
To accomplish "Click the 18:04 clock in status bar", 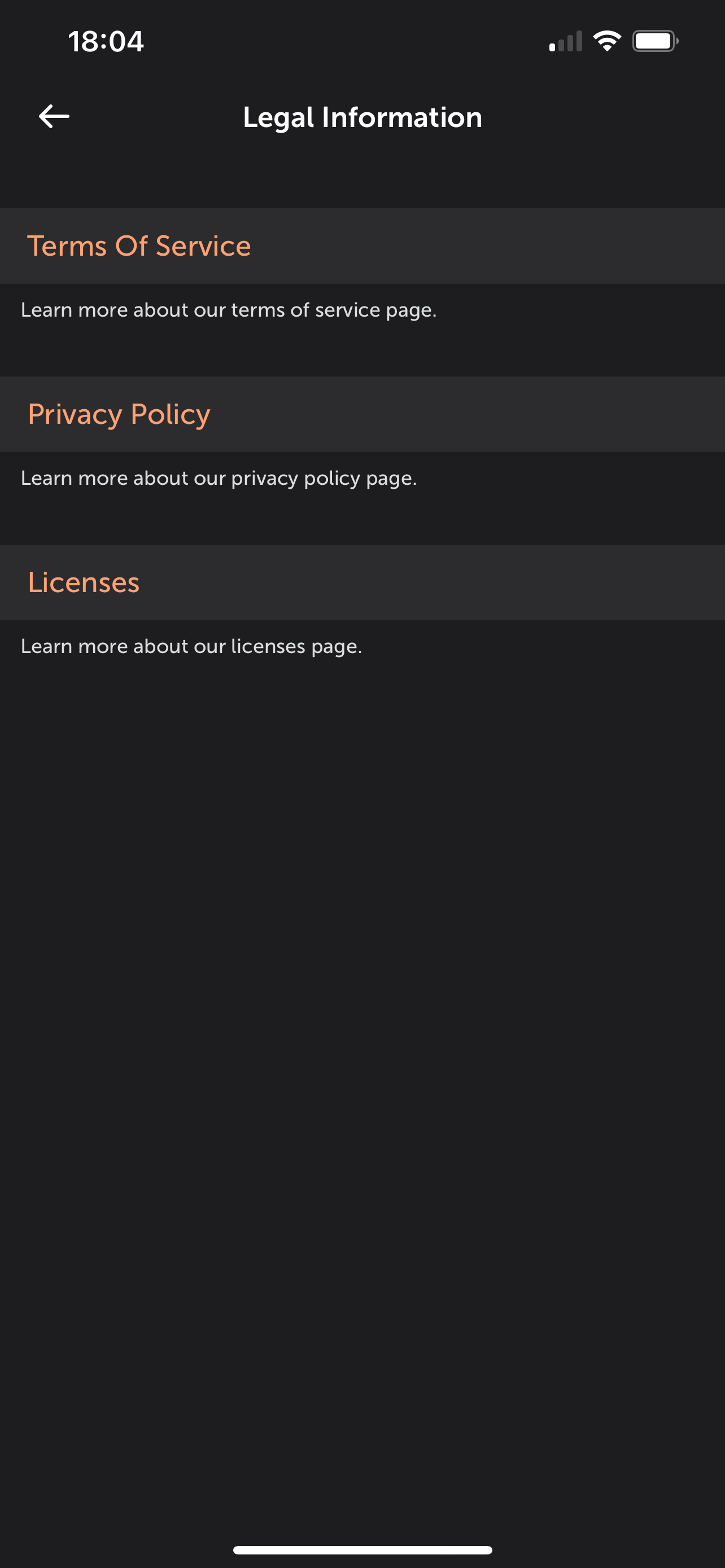I will point(106,41).
